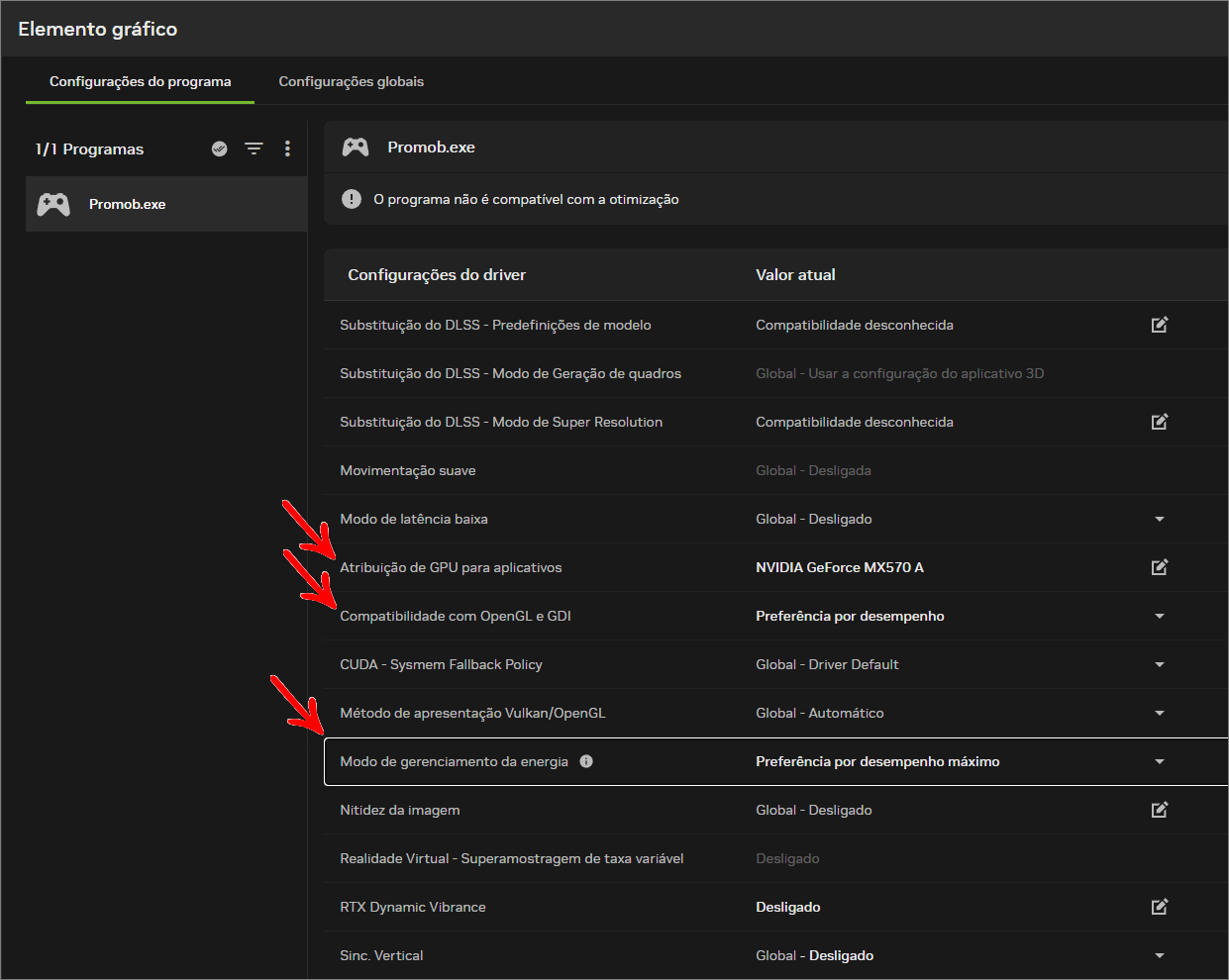Open Método de apresentação Vulkan/OpenGL dropdown

click(1159, 713)
